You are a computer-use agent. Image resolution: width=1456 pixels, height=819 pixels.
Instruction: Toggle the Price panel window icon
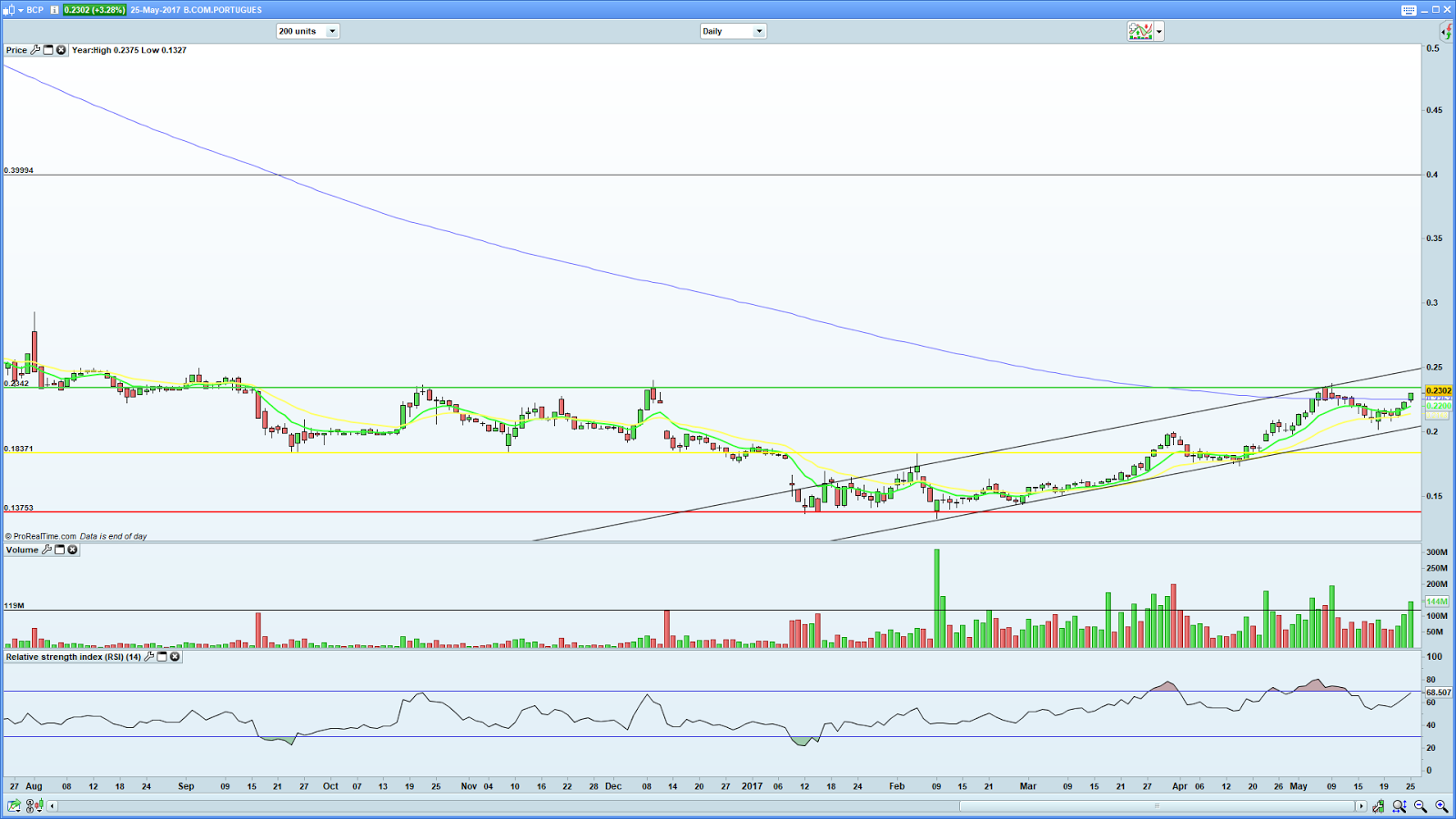[48, 50]
